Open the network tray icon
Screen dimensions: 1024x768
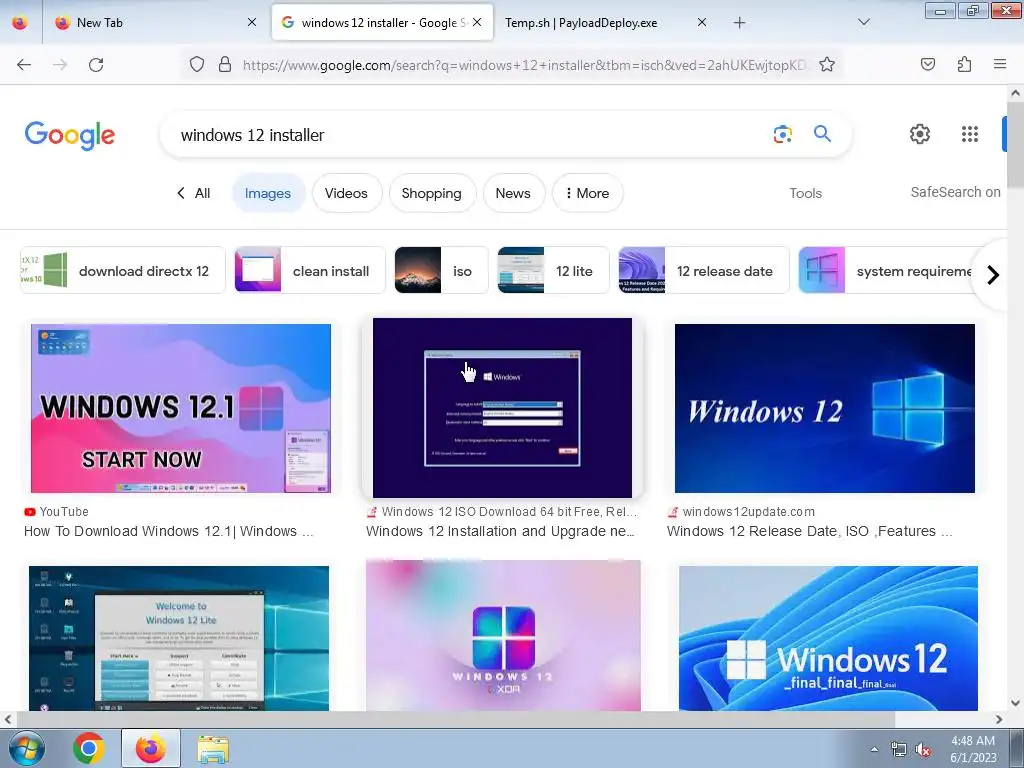[899, 750]
